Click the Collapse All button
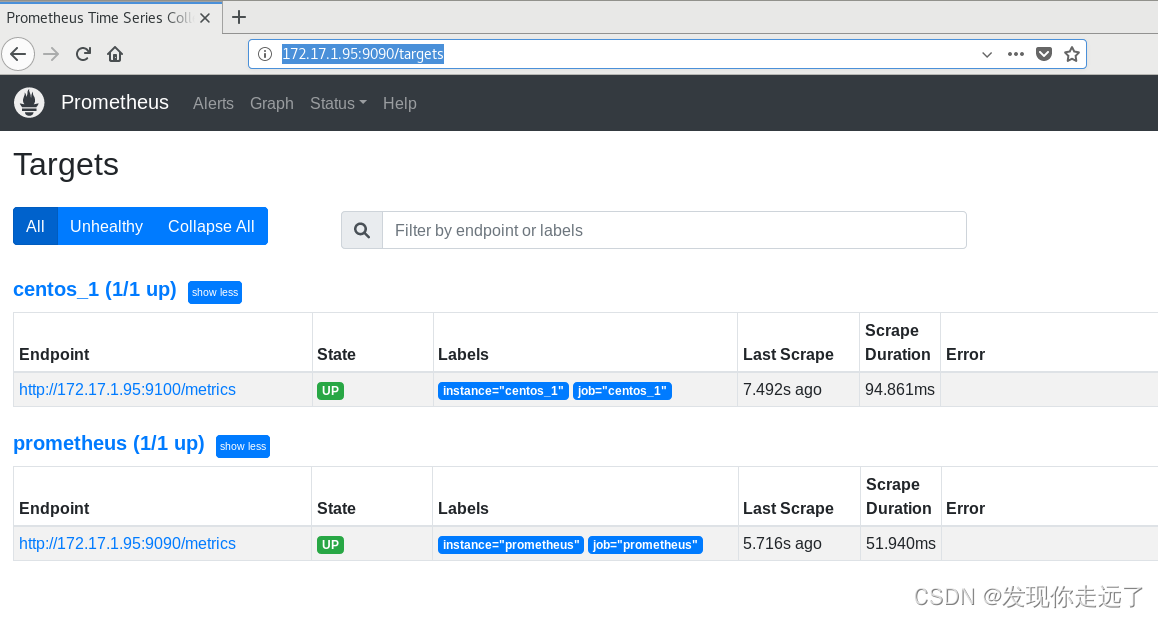Screen dimensions: 1158x618 pos(211,226)
